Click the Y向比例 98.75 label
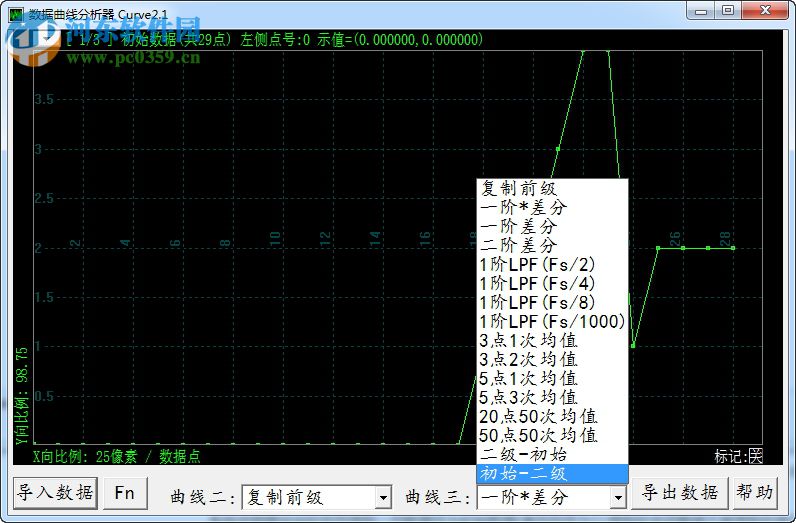Viewport: 796px width, 523px height. click(21, 396)
